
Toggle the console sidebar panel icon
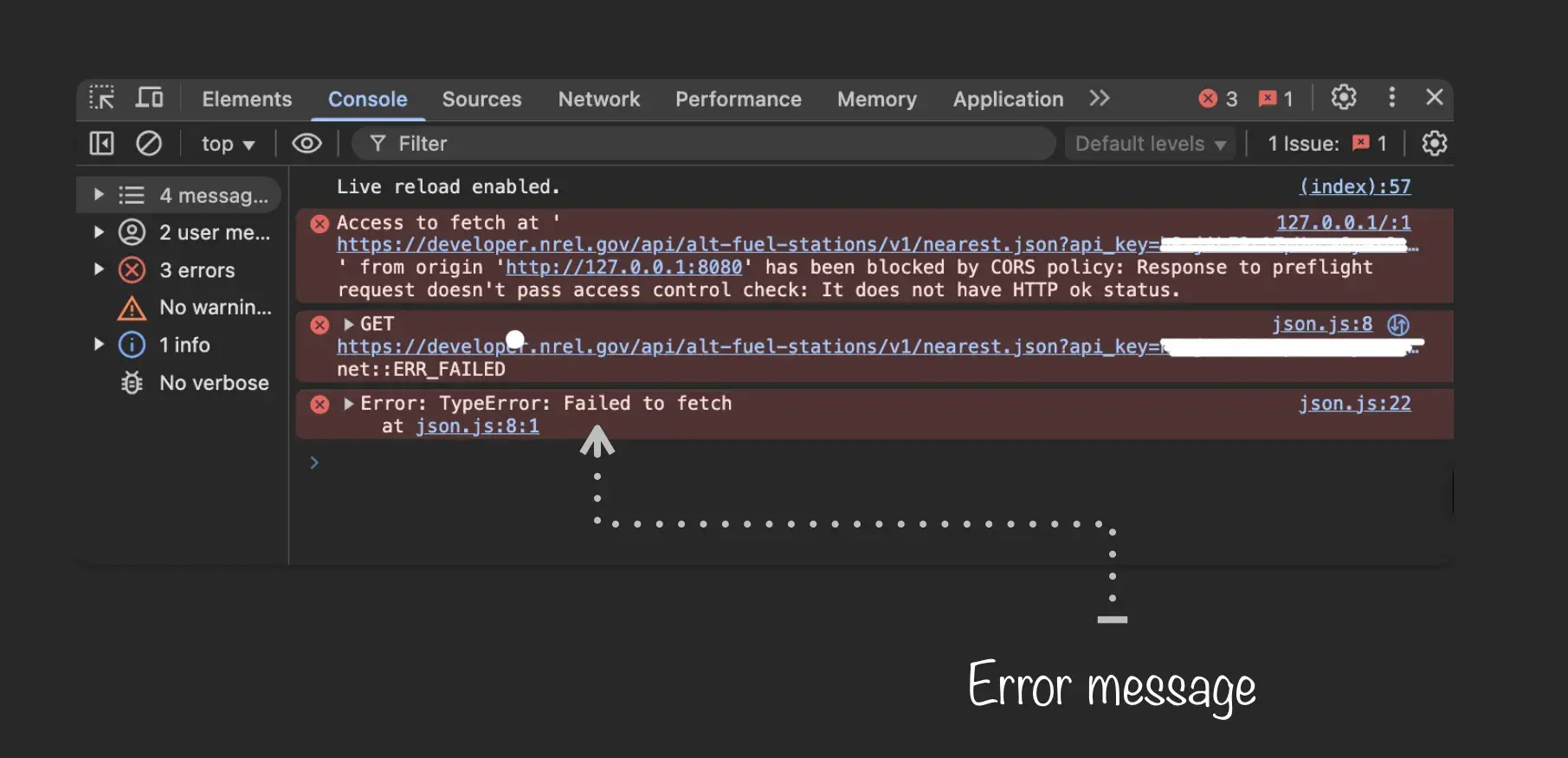point(102,143)
